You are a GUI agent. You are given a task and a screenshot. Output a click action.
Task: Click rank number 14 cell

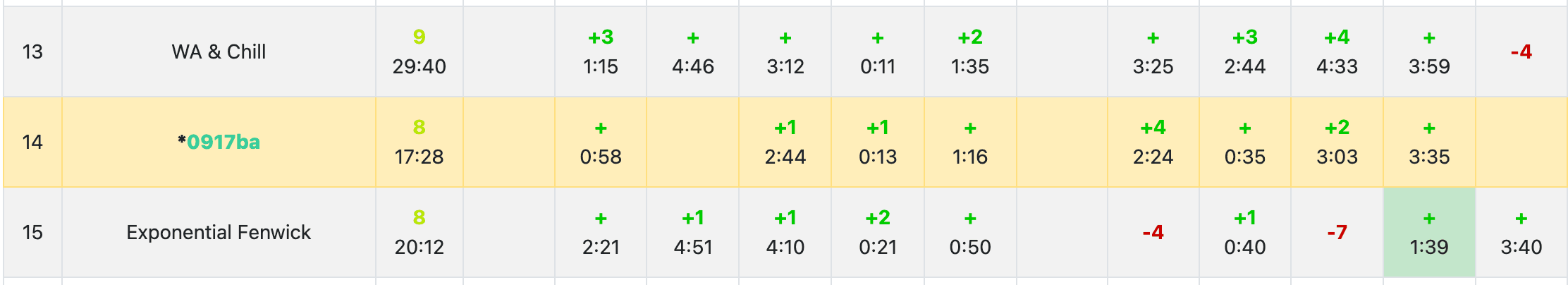(32, 142)
